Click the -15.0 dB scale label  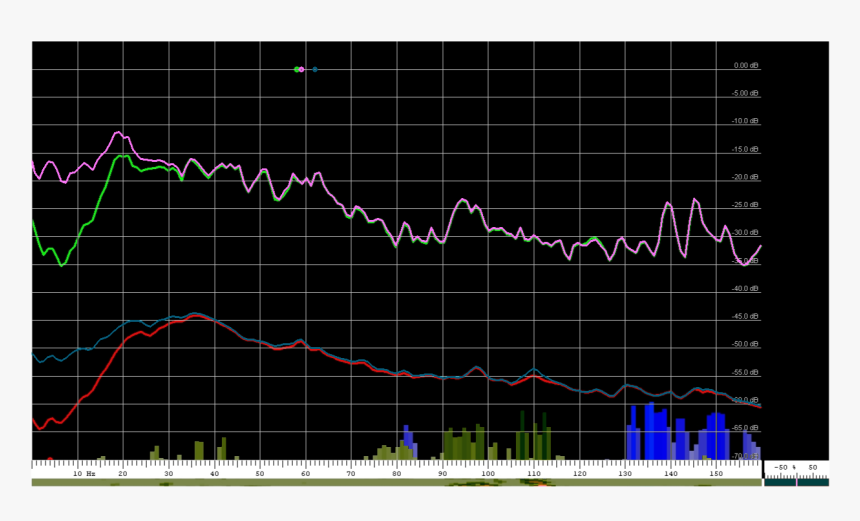tap(745, 149)
